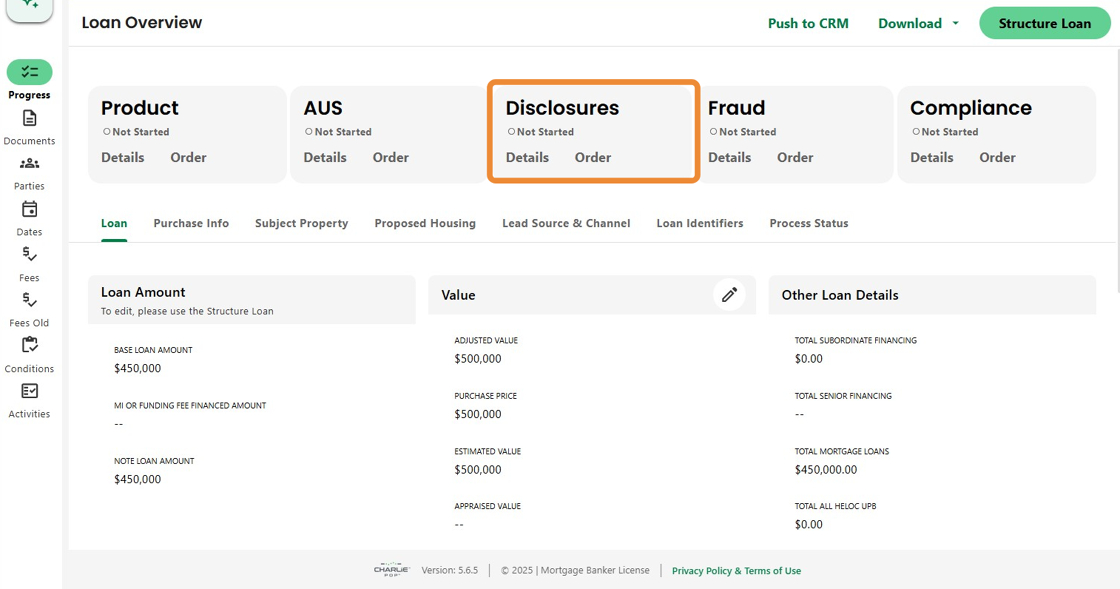This screenshot has width=1120, height=589.
Task: Select the Loan Identifiers tab
Action: (x=699, y=223)
